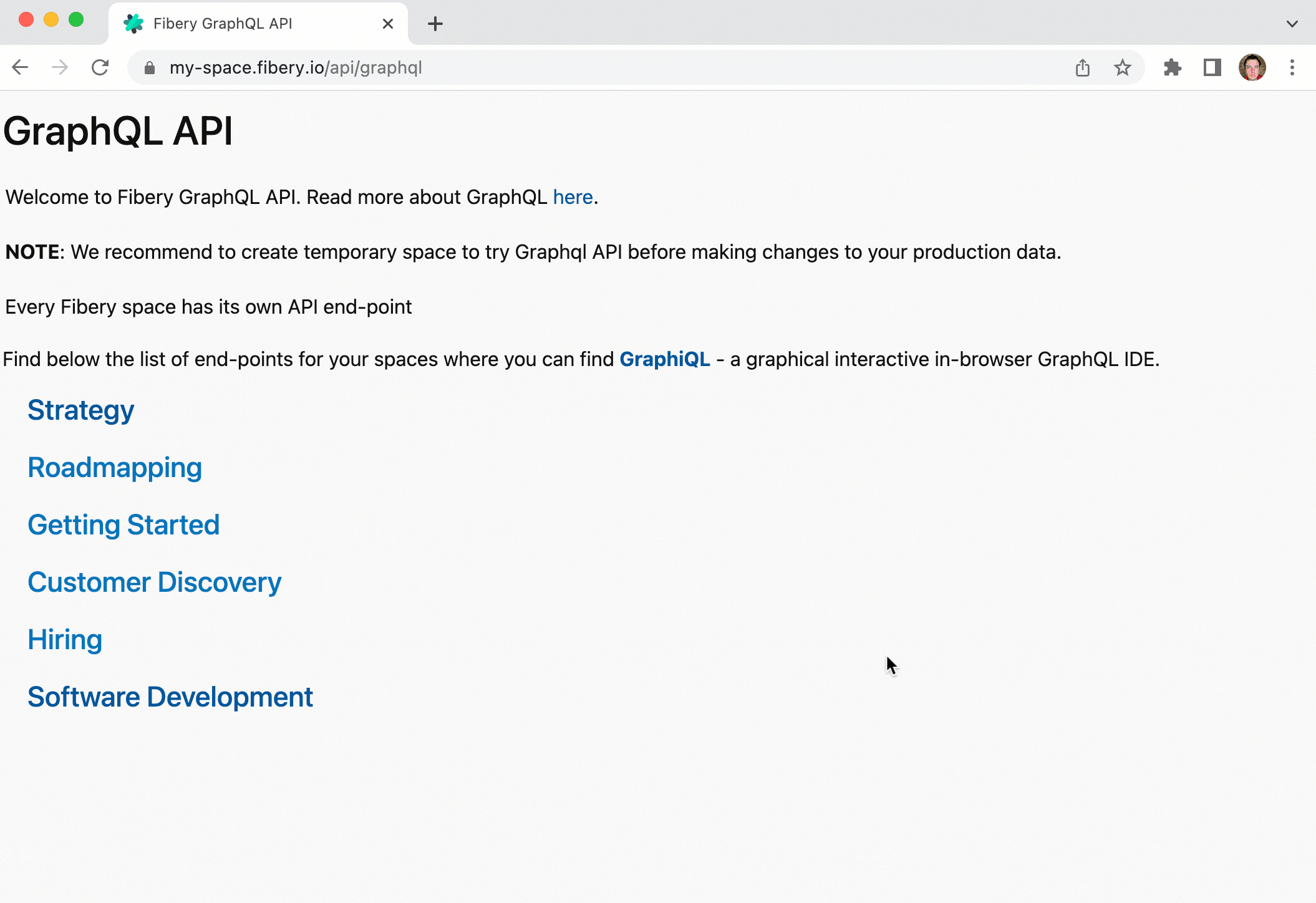Image resolution: width=1316 pixels, height=903 pixels.
Task: Click the browser profile avatar icon
Action: tap(1252, 67)
